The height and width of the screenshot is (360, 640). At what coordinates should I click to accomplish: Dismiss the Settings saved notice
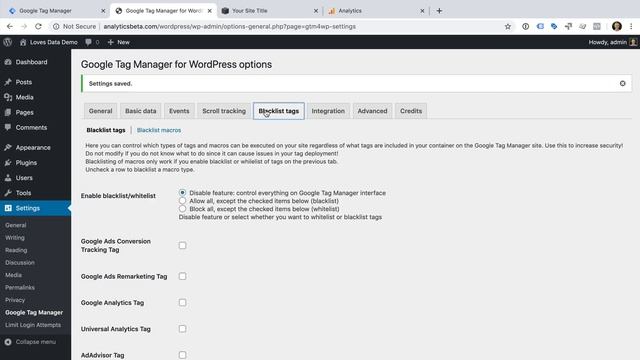622,83
